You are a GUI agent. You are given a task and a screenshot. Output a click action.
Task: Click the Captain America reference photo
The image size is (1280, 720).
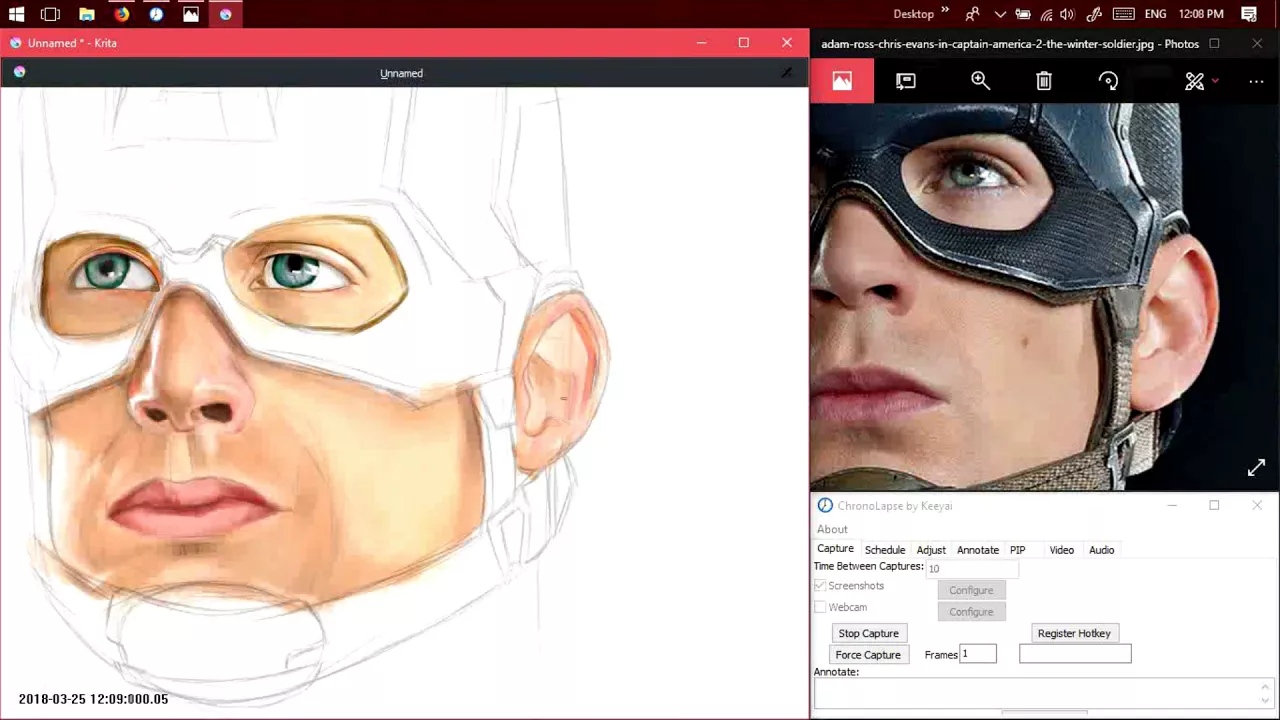(x=1045, y=296)
